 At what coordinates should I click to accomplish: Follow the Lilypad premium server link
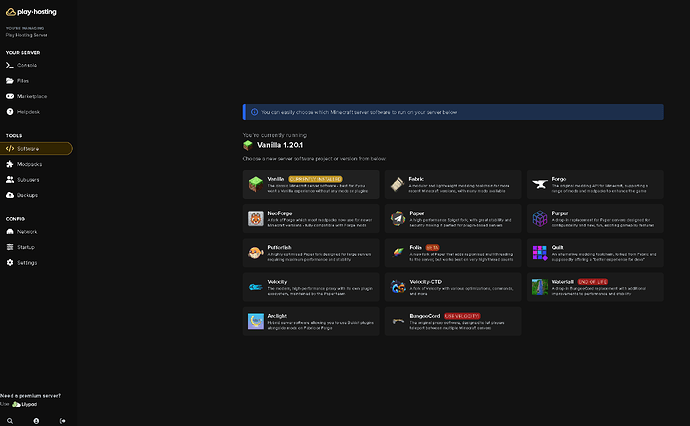[x=25, y=404]
